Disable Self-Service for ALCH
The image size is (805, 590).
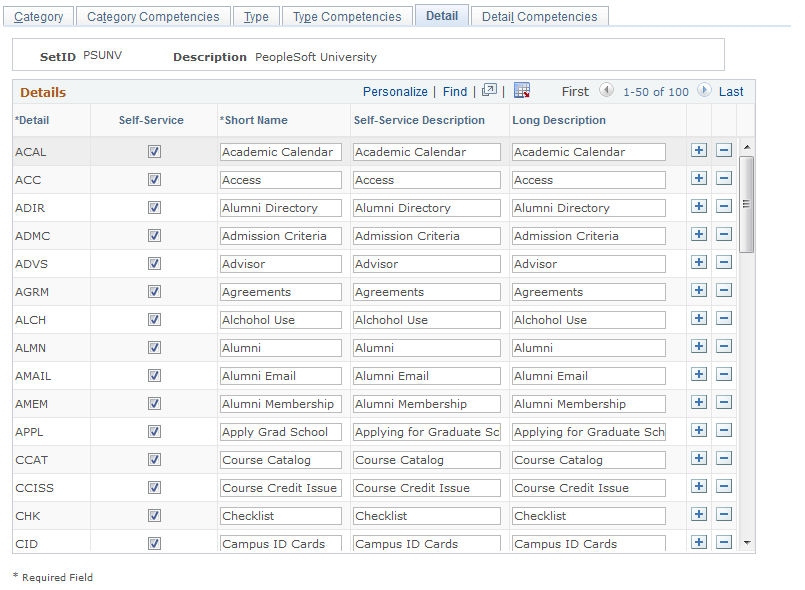tap(155, 319)
